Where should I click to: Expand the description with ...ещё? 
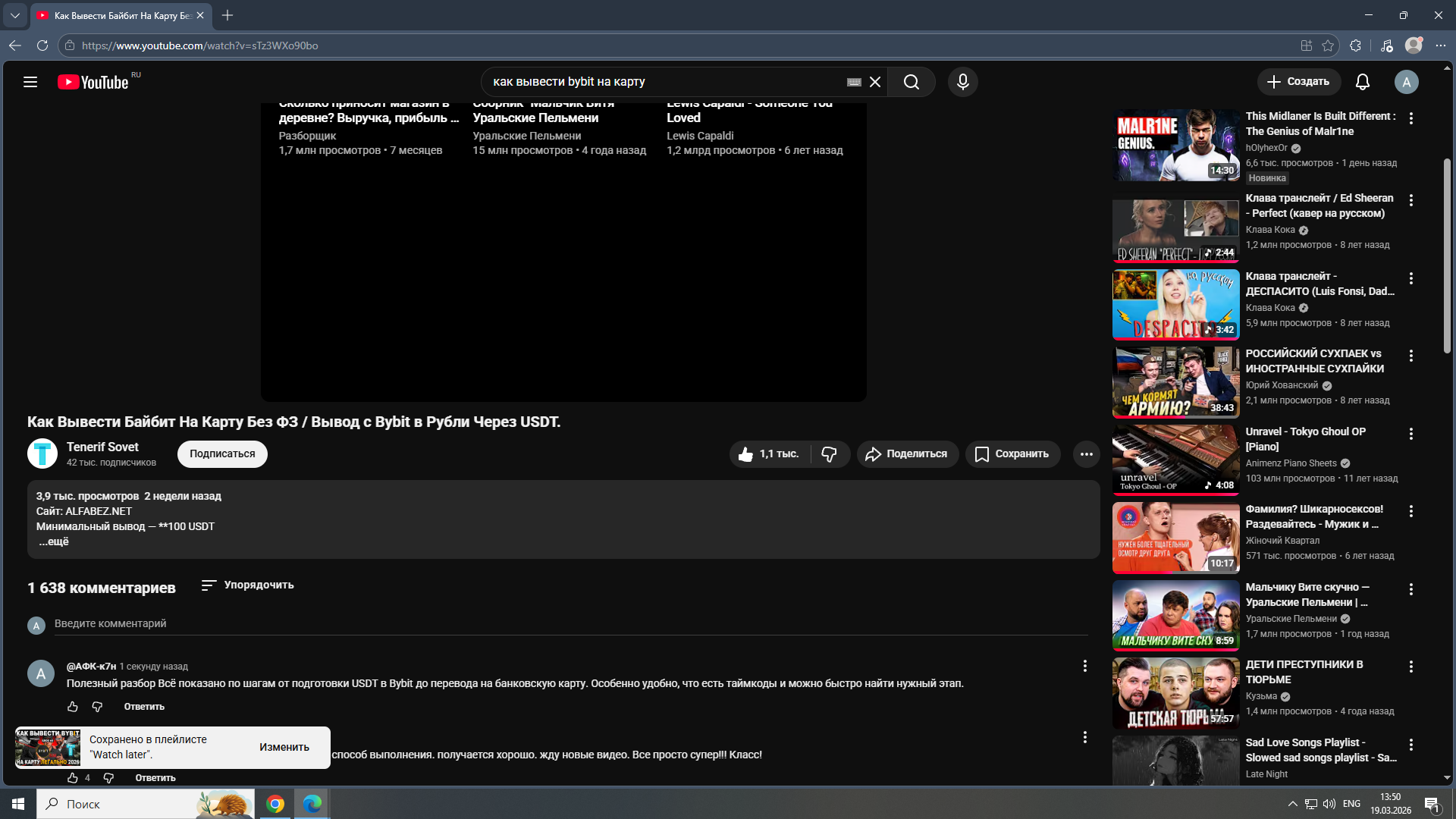(54, 541)
